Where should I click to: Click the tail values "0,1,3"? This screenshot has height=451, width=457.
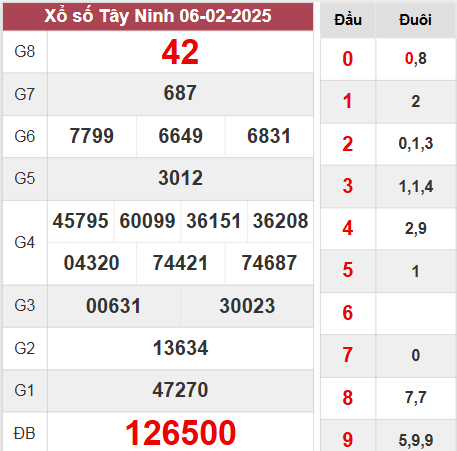416,144
